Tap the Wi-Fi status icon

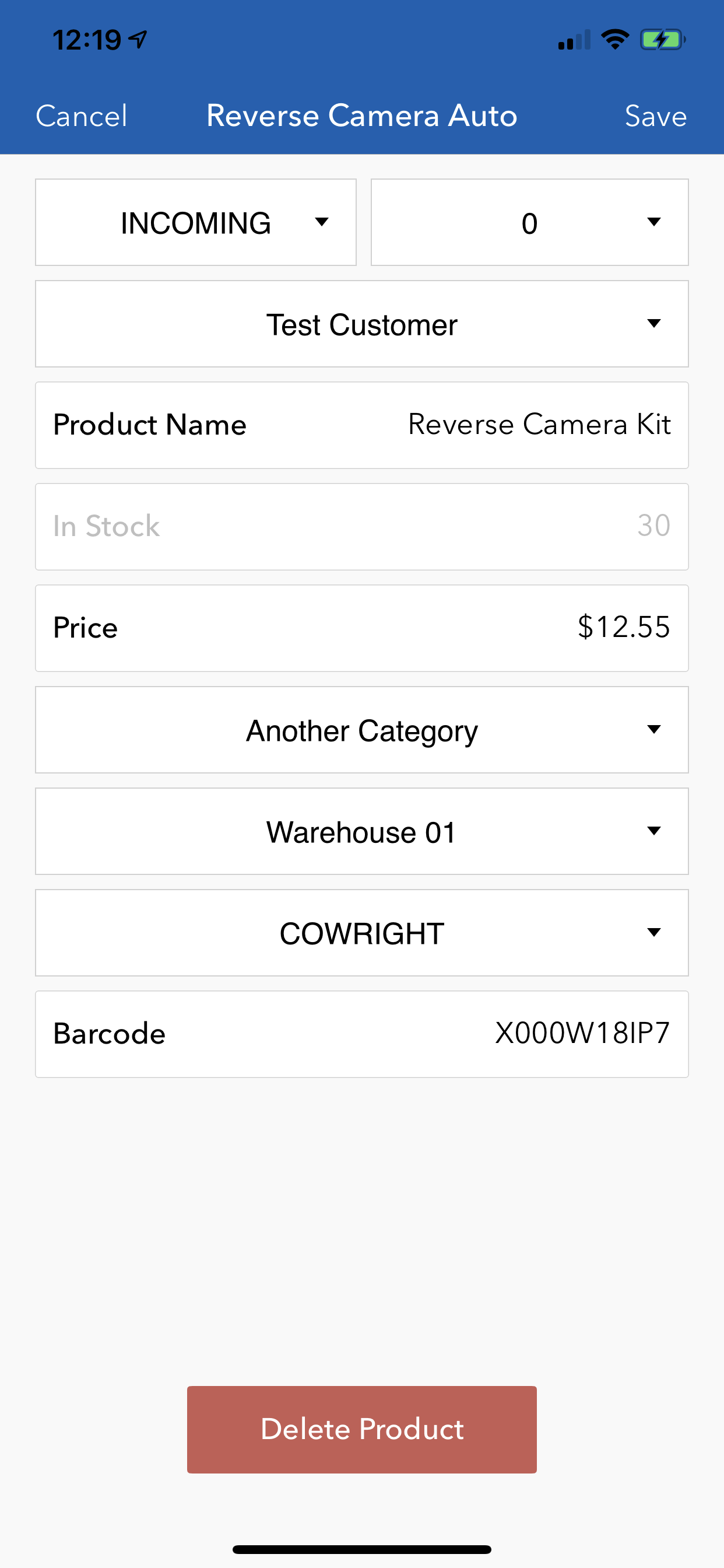click(614, 40)
